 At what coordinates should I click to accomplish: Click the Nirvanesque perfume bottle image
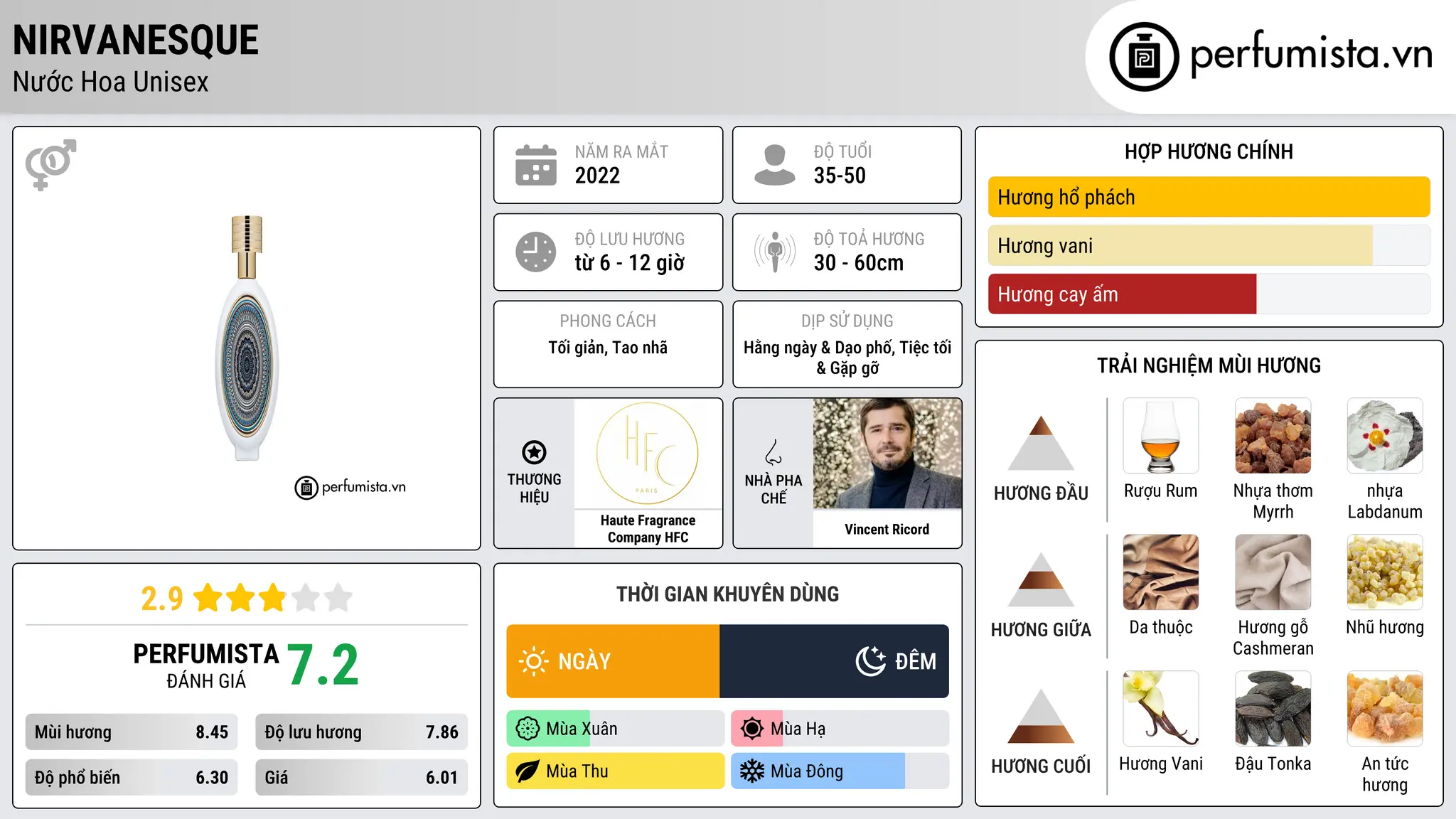pyautogui.click(x=247, y=338)
